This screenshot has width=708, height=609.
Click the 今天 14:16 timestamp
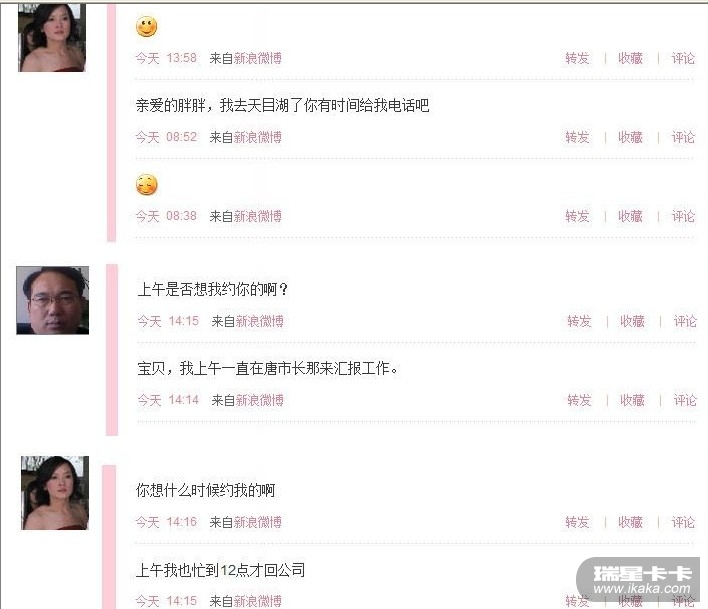tap(166, 522)
